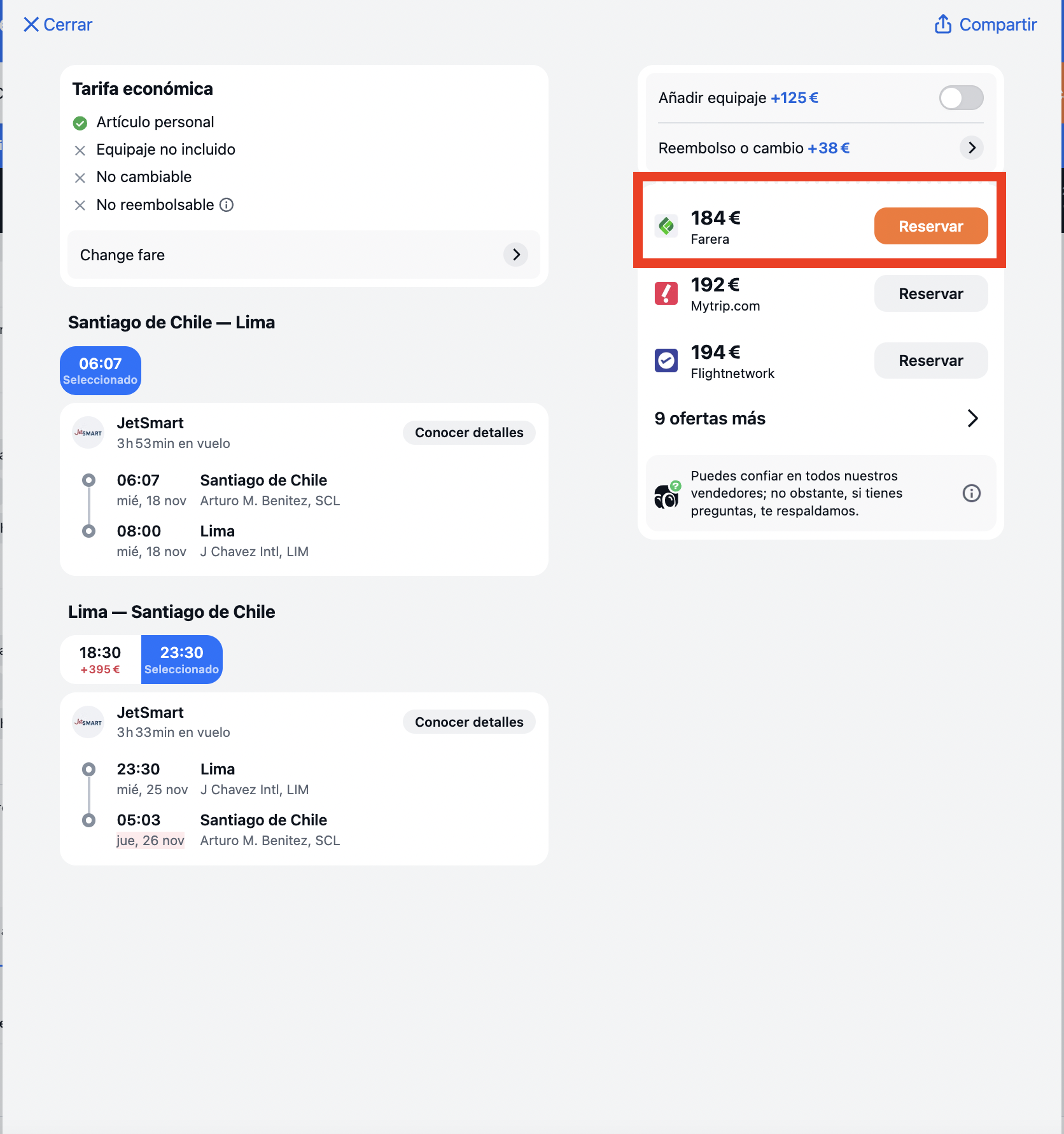
Task: Click the Flightnetwork blue checkmark logo
Action: click(666, 360)
